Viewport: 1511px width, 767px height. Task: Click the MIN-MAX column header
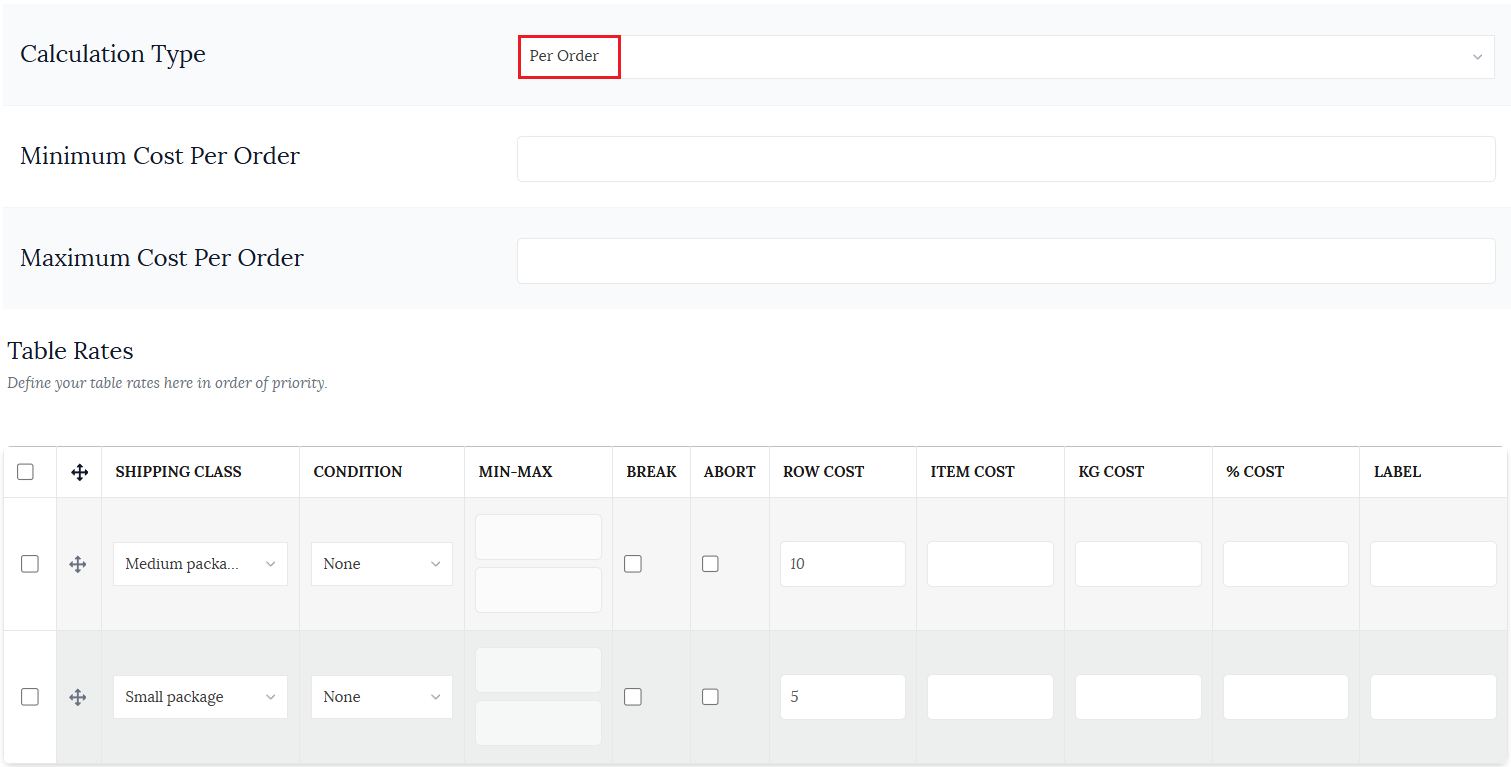(x=515, y=472)
